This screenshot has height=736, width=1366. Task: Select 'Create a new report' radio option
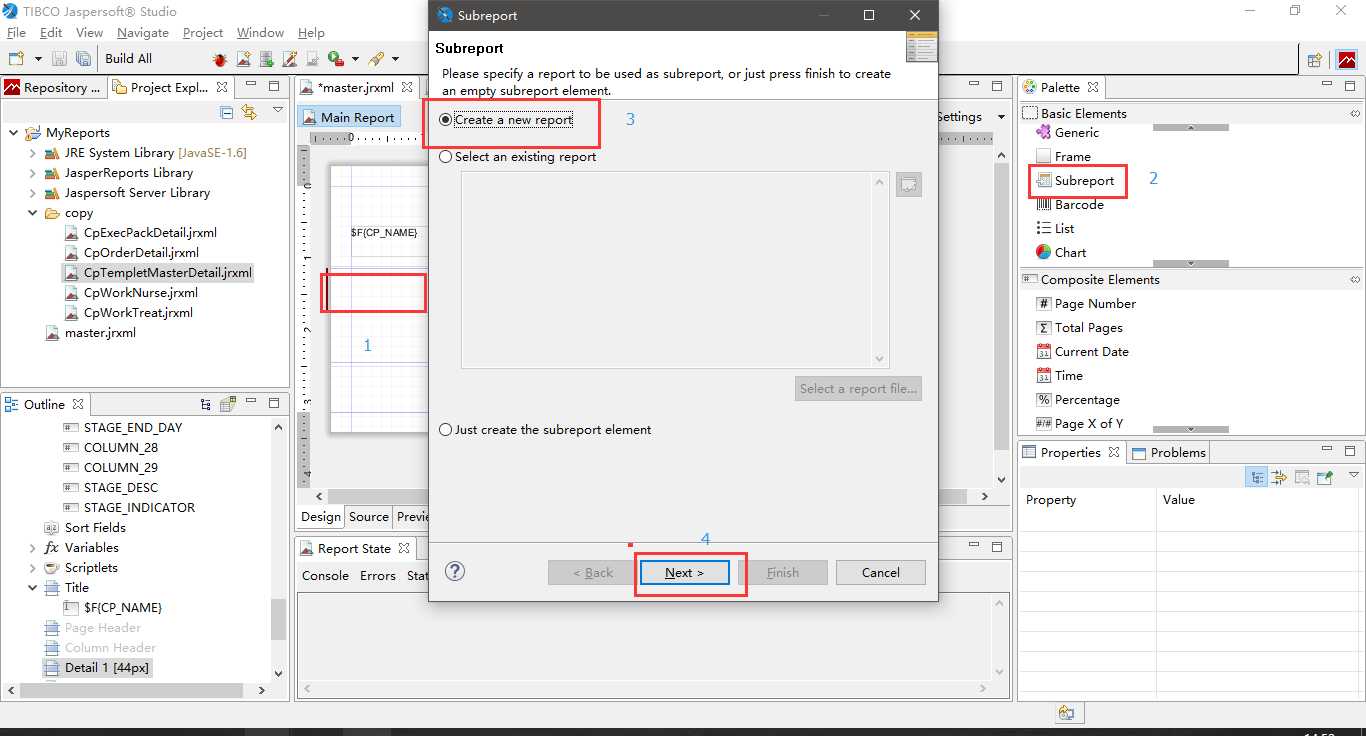(x=506, y=119)
